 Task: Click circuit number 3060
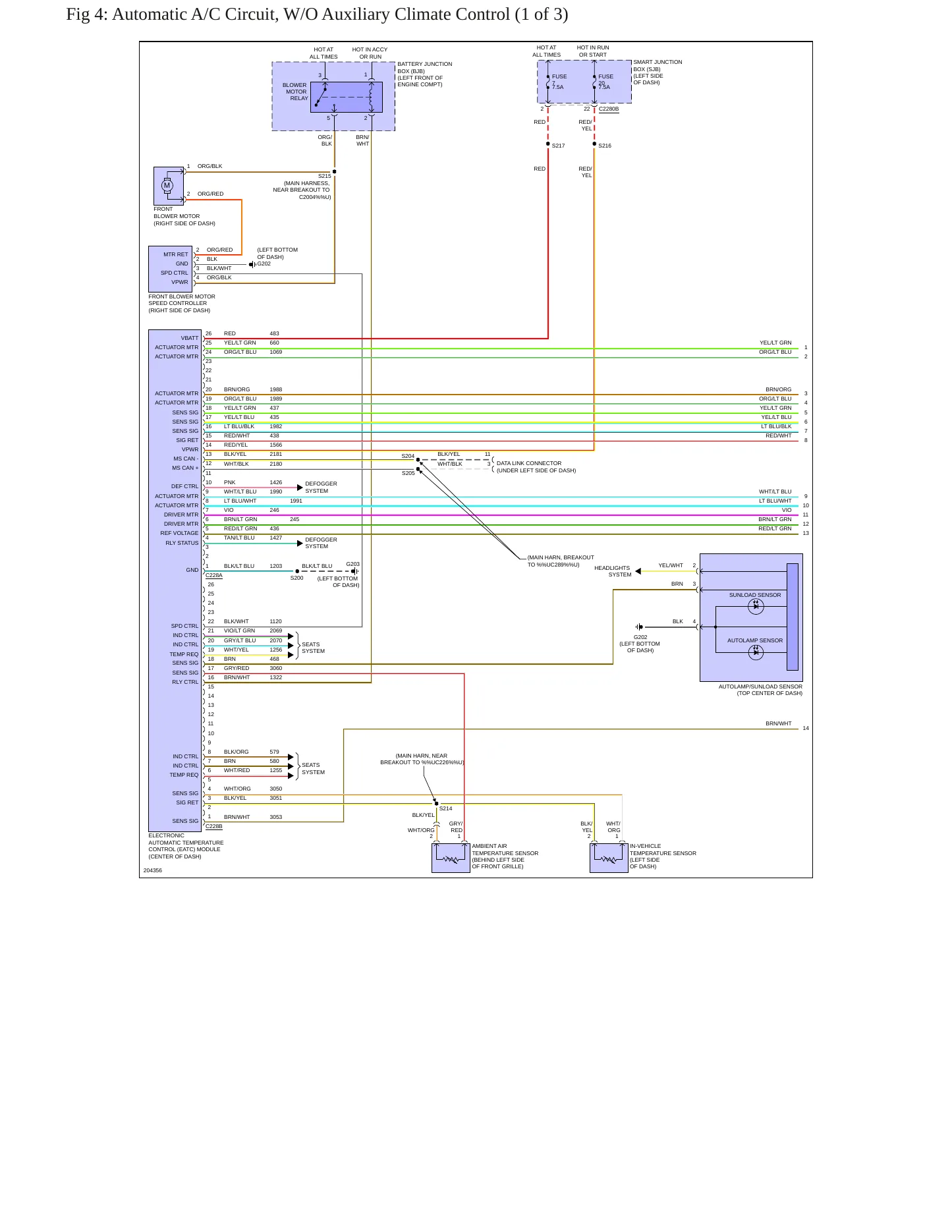point(276,668)
